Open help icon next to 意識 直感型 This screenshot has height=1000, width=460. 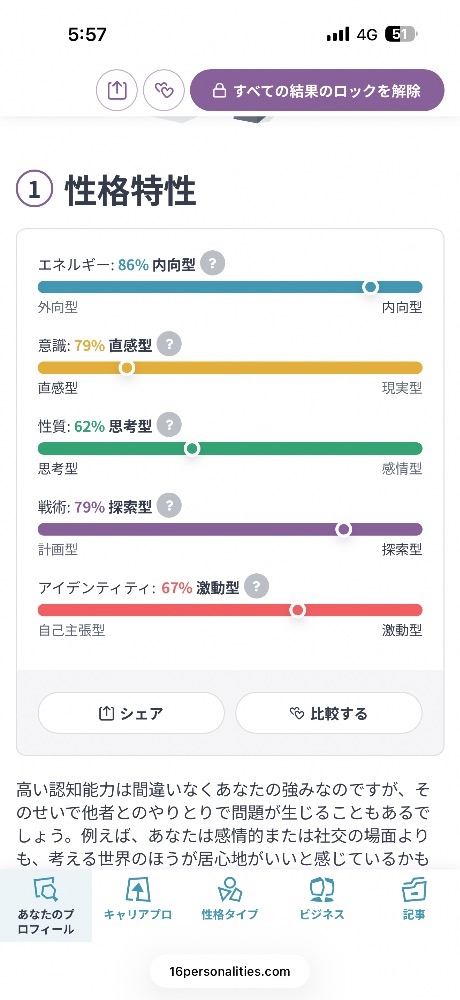[x=169, y=344]
